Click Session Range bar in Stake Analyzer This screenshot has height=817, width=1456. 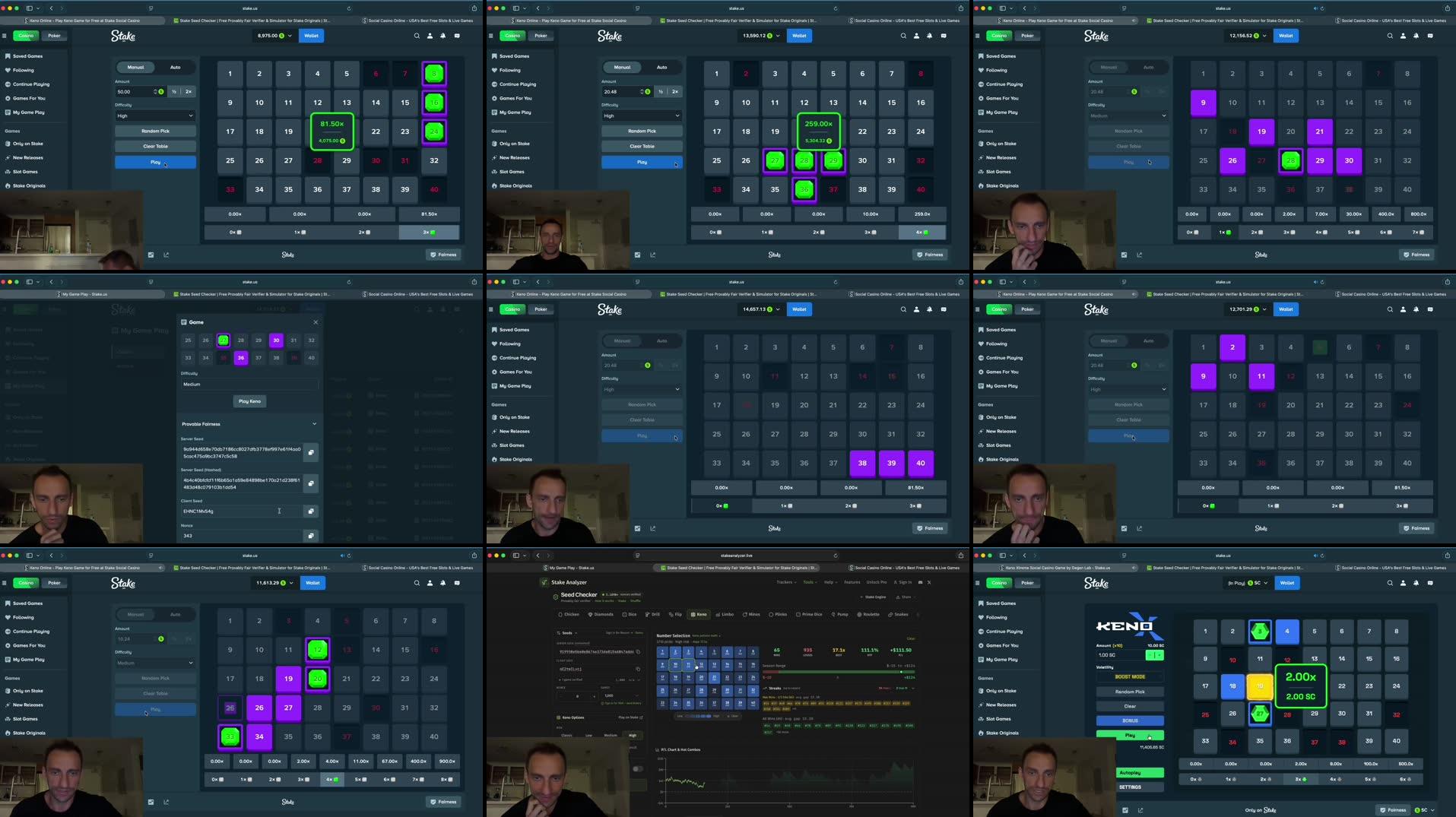coord(838,672)
